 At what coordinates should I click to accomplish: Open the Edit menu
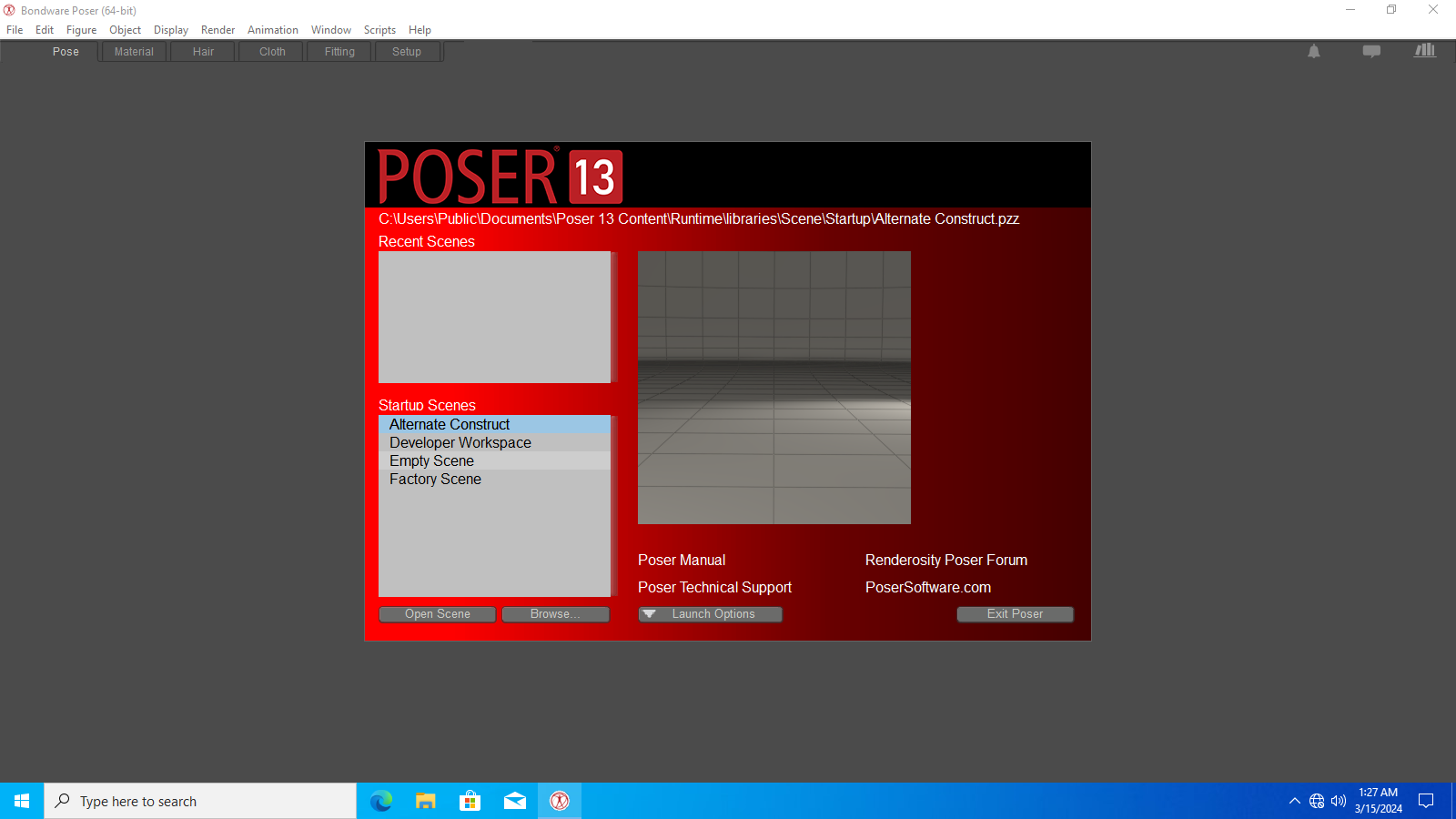[45, 30]
